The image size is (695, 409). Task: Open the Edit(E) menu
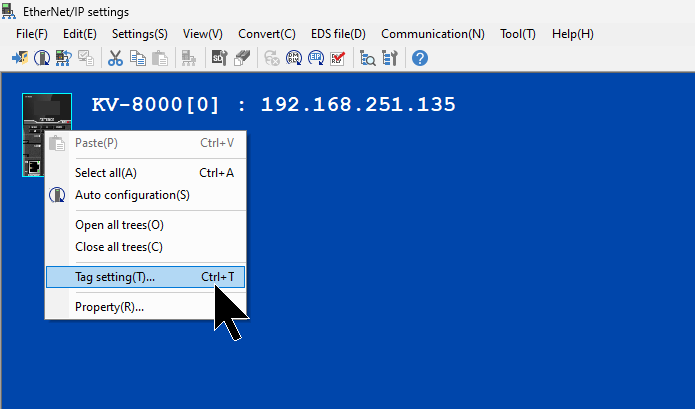(x=80, y=34)
